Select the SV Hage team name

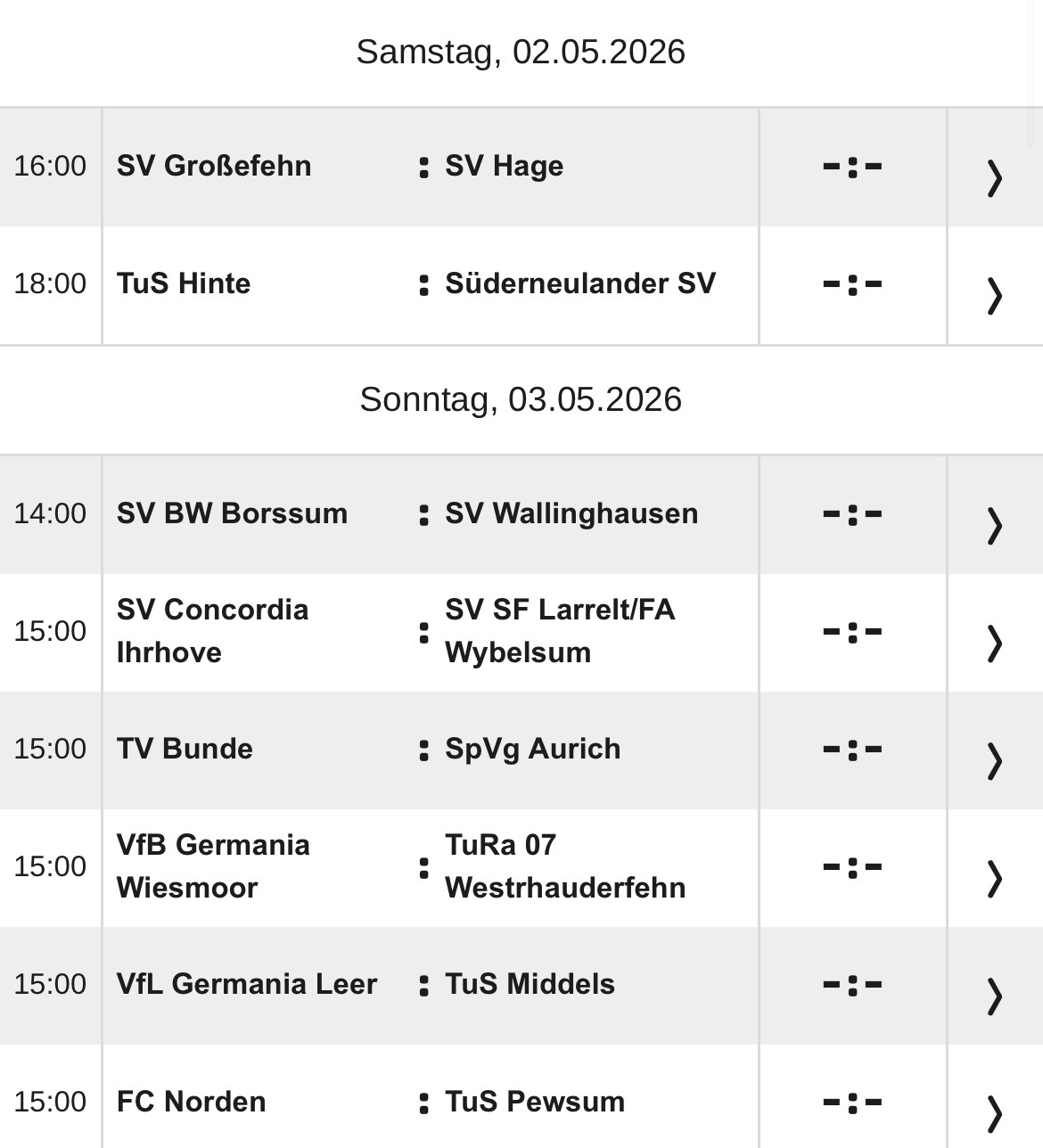point(504,166)
